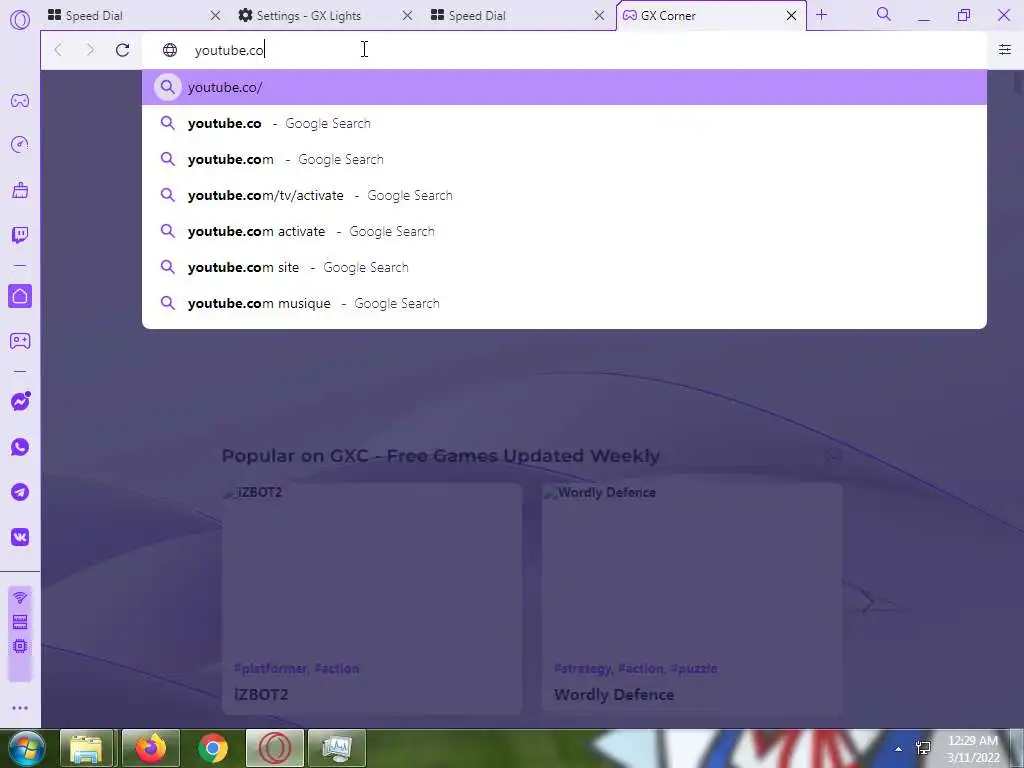Select the GX Corner tab
Viewport: 1024px width, 768px height.
(711, 16)
